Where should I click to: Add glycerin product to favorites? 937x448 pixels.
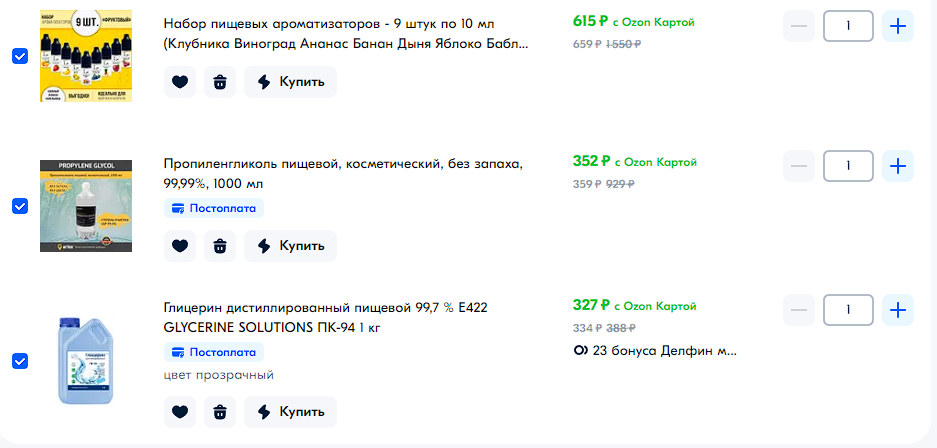(180, 411)
